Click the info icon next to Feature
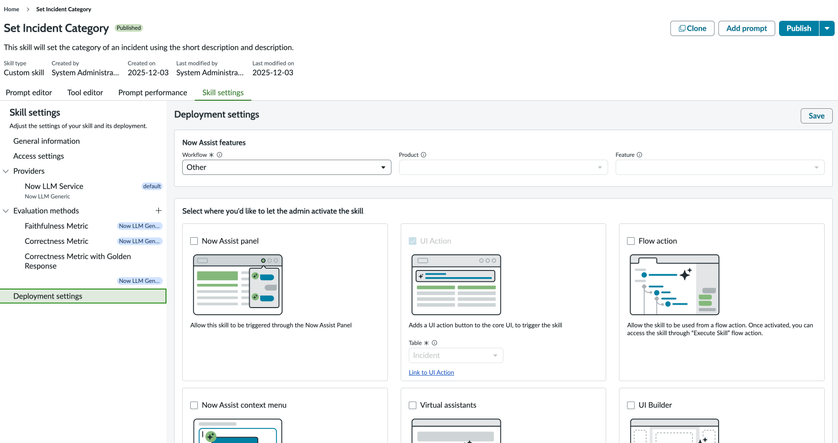The image size is (838, 443). 640,155
